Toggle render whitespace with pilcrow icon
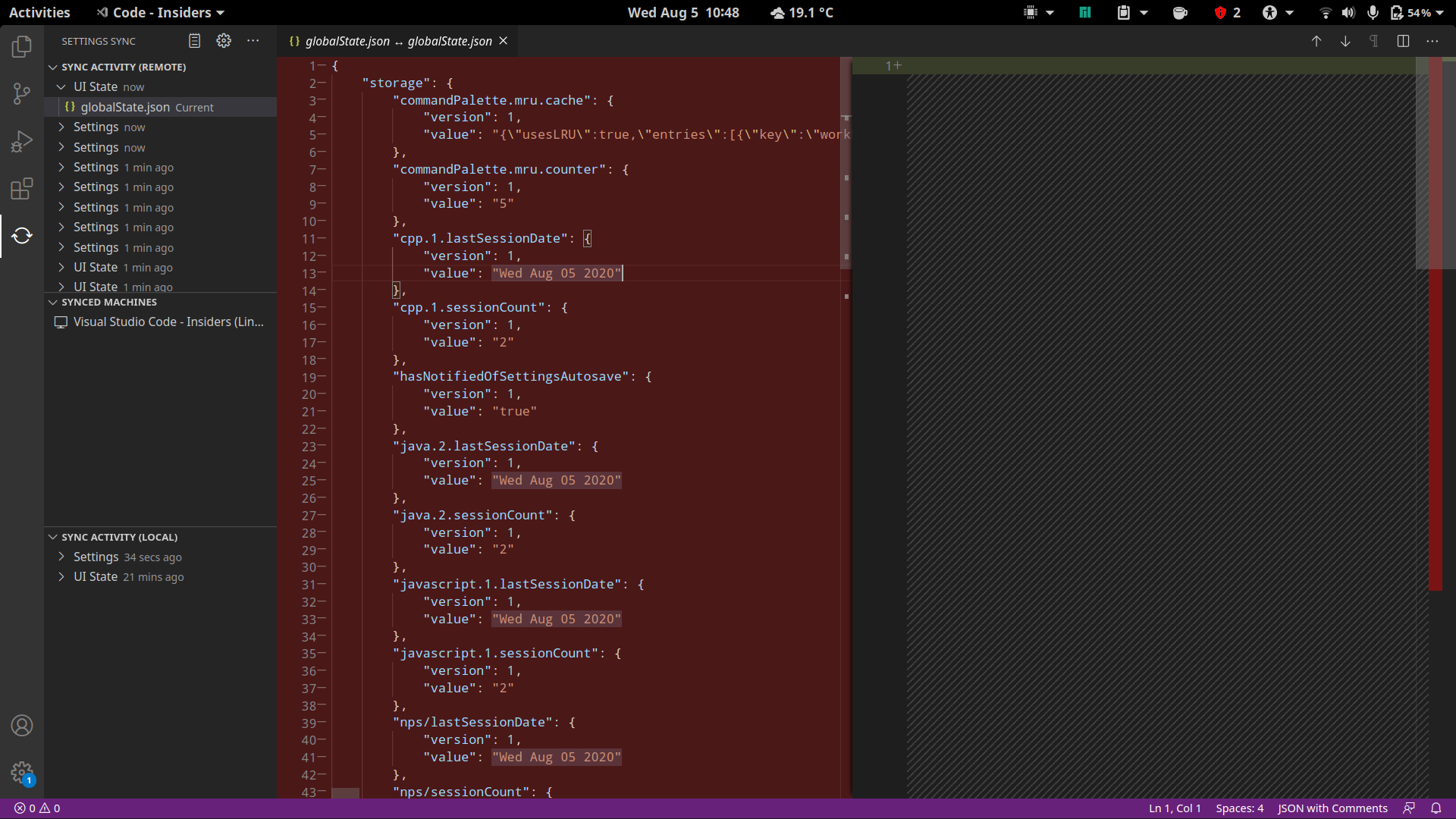The image size is (1456, 819). (1374, 42)
